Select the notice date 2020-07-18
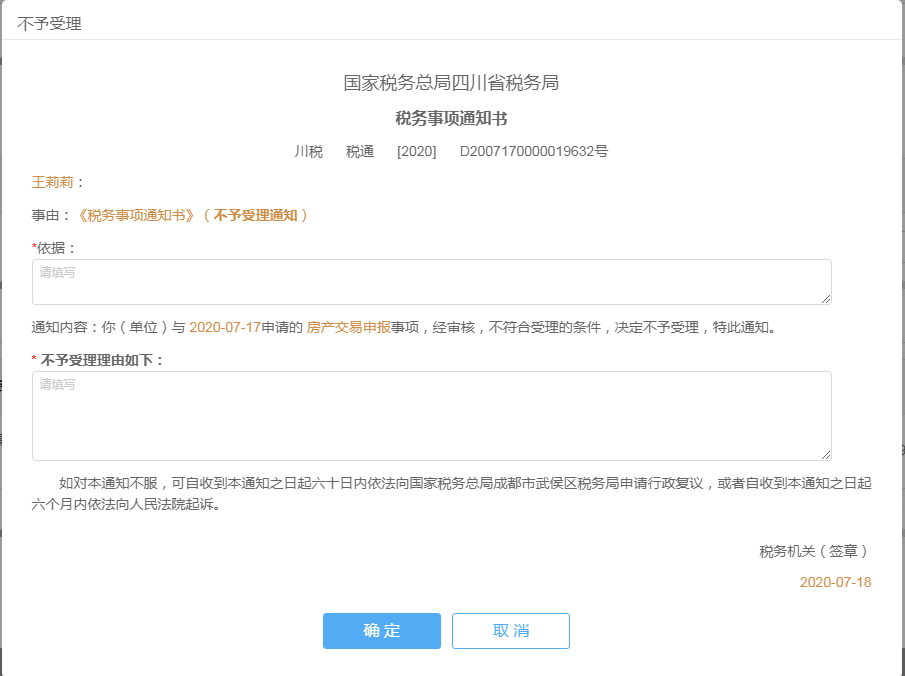Viewport: 905px width, 676px height. pos(835,582)
